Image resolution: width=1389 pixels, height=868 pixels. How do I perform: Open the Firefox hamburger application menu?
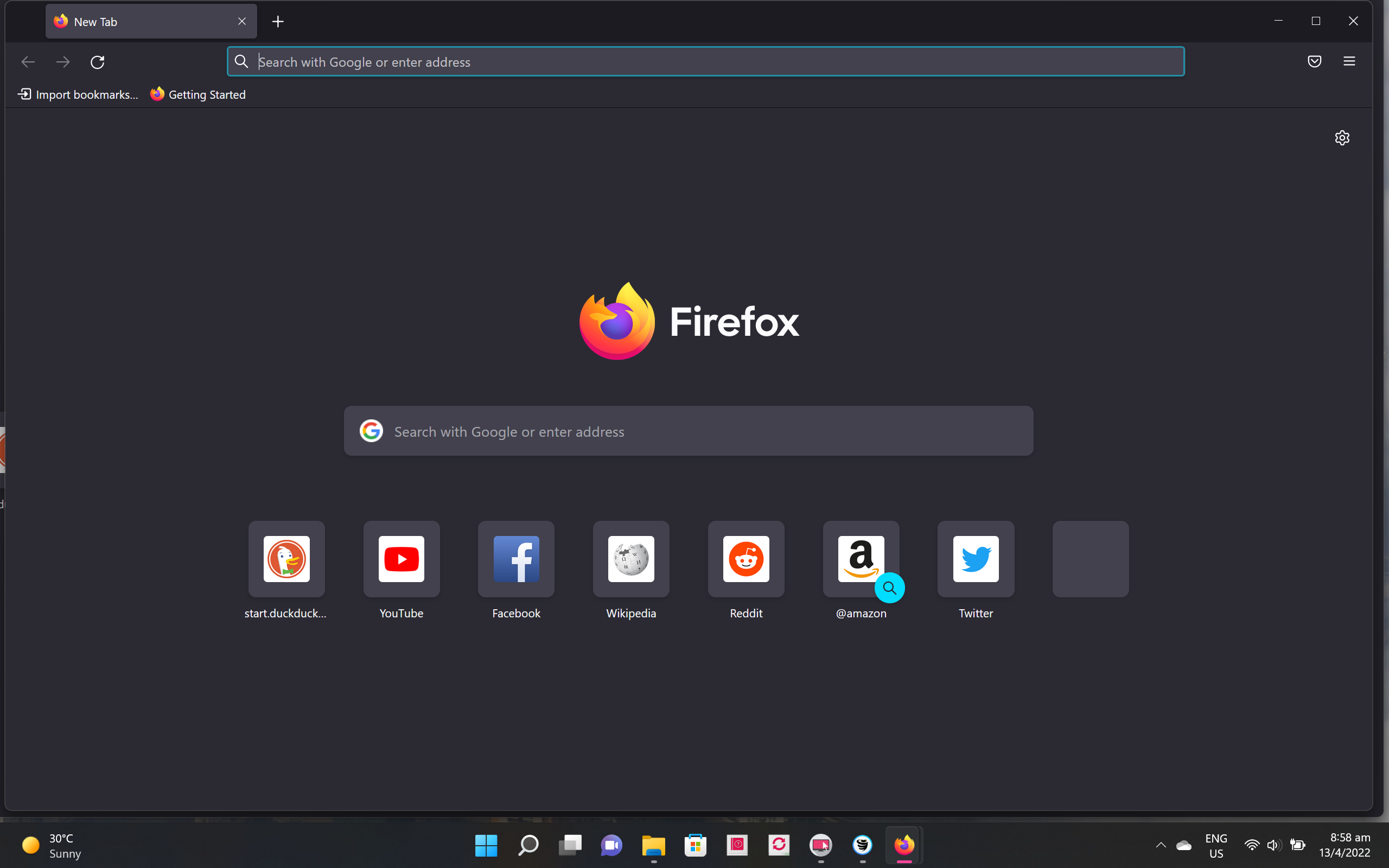point(1349,61)
